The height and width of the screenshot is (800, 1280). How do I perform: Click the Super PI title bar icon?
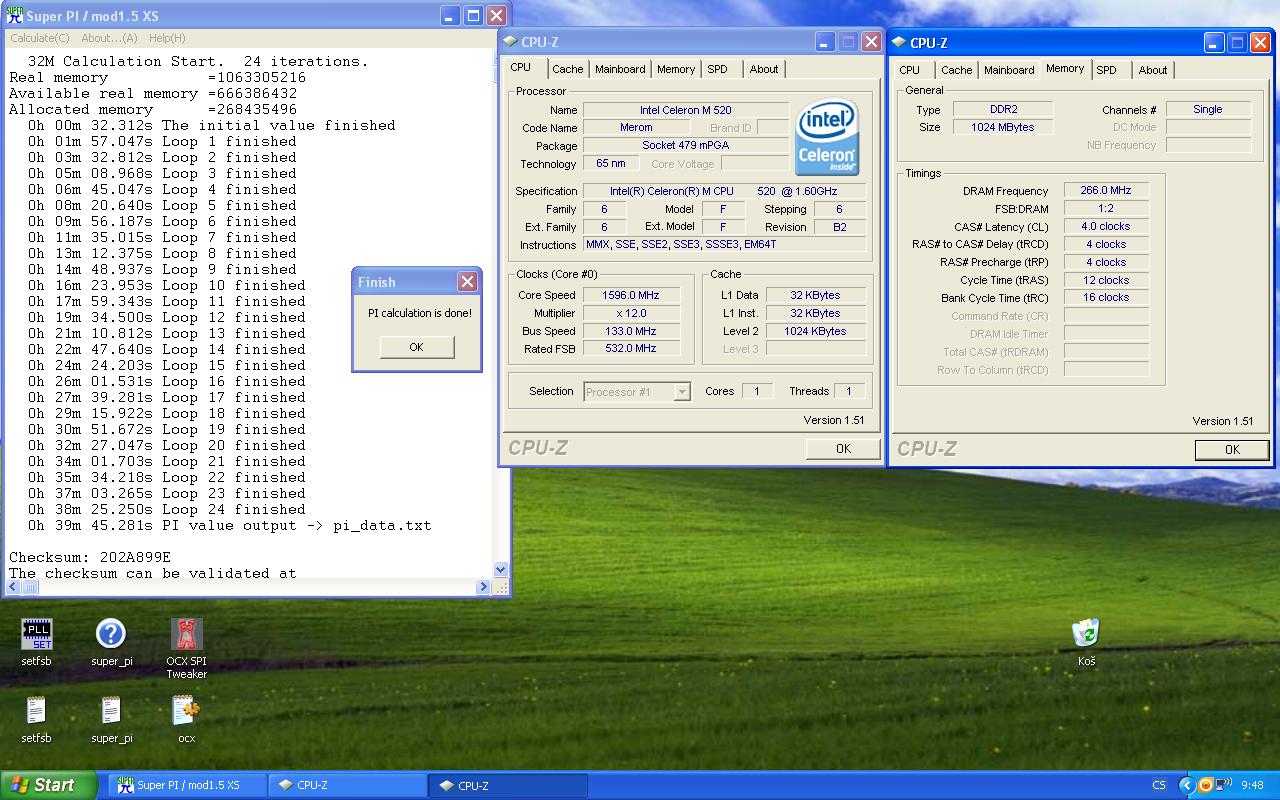[15, 15]
